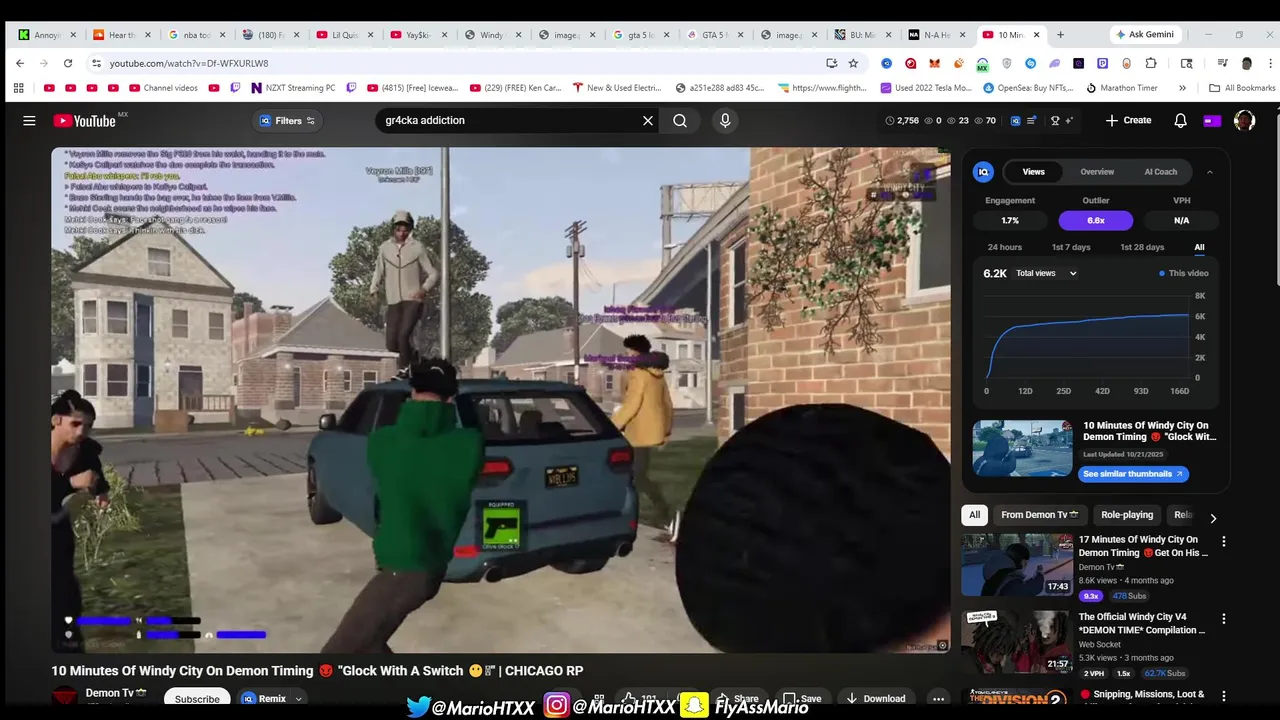1280x720 pixels.
Task: Collapse the vidIQ panel chevron
Action: 1209,172
